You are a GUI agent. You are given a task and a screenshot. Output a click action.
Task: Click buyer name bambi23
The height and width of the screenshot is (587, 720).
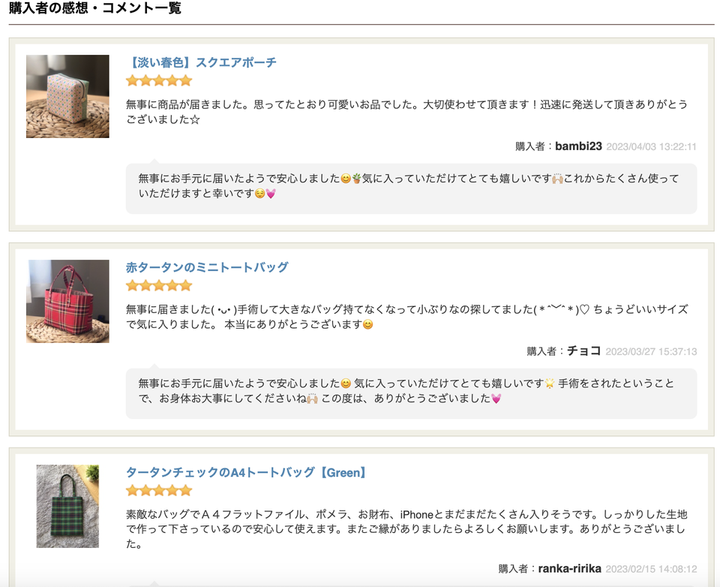(579, 147)
